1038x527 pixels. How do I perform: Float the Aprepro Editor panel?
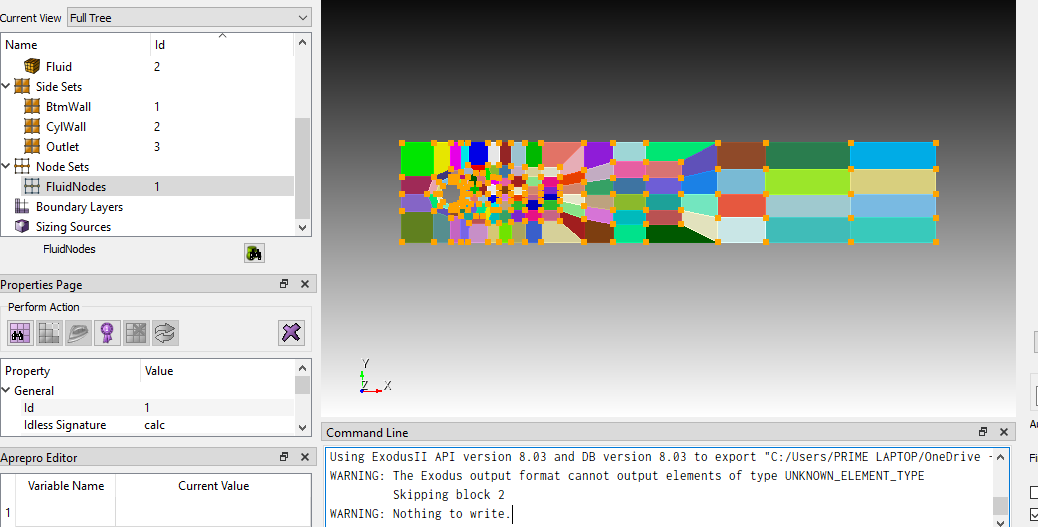point(284,457)
